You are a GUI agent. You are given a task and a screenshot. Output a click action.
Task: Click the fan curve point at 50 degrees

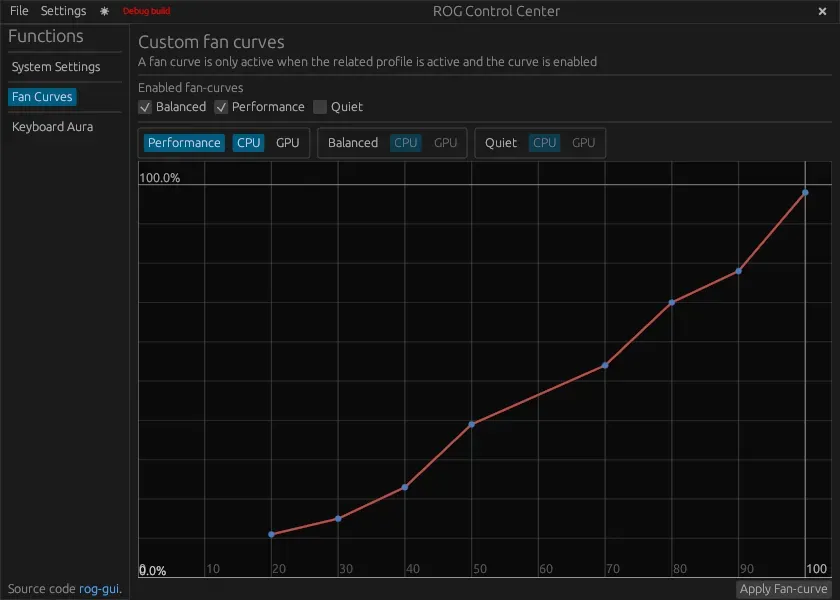click(x=472, y=423)
